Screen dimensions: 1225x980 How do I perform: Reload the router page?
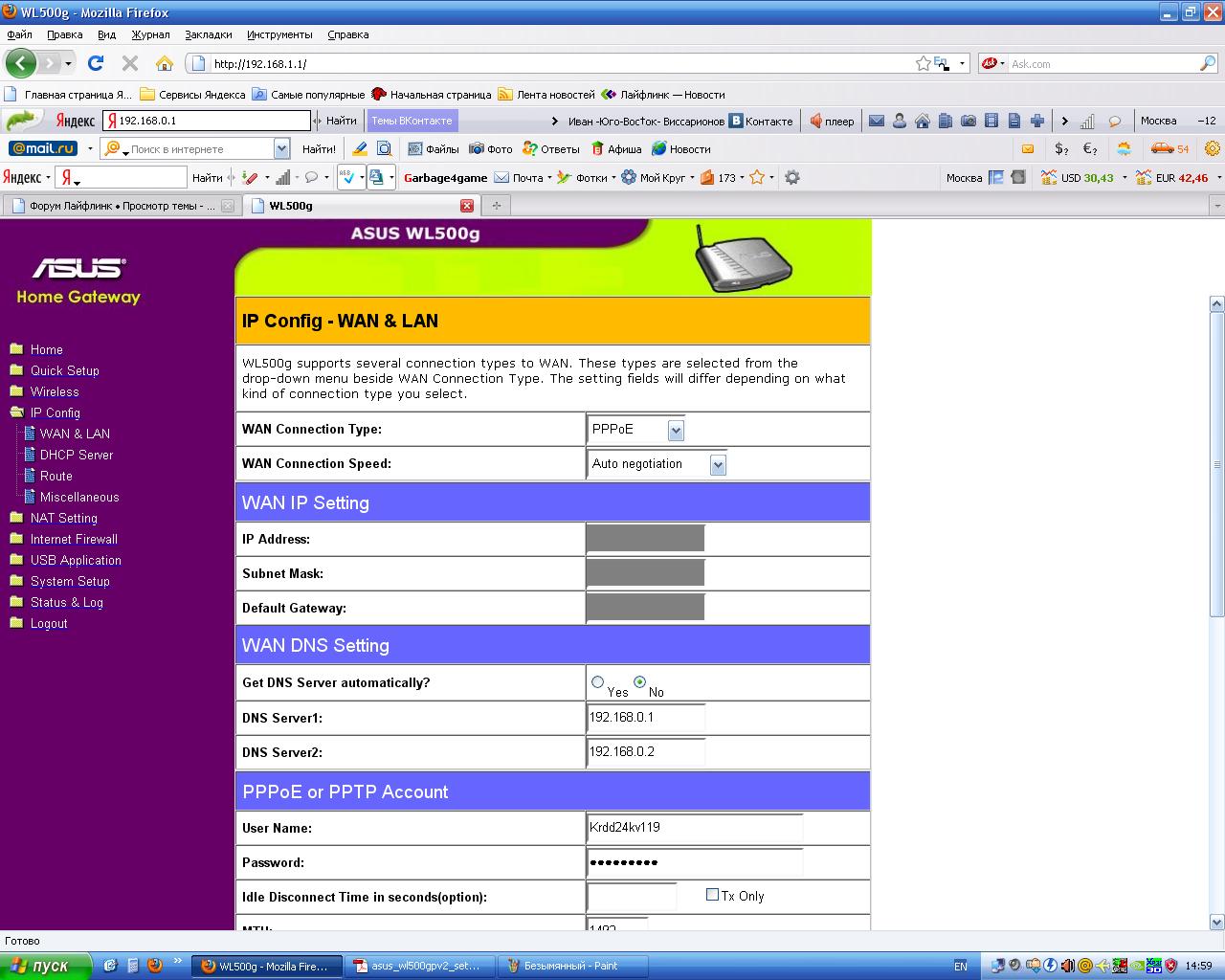tap(95, 63)
